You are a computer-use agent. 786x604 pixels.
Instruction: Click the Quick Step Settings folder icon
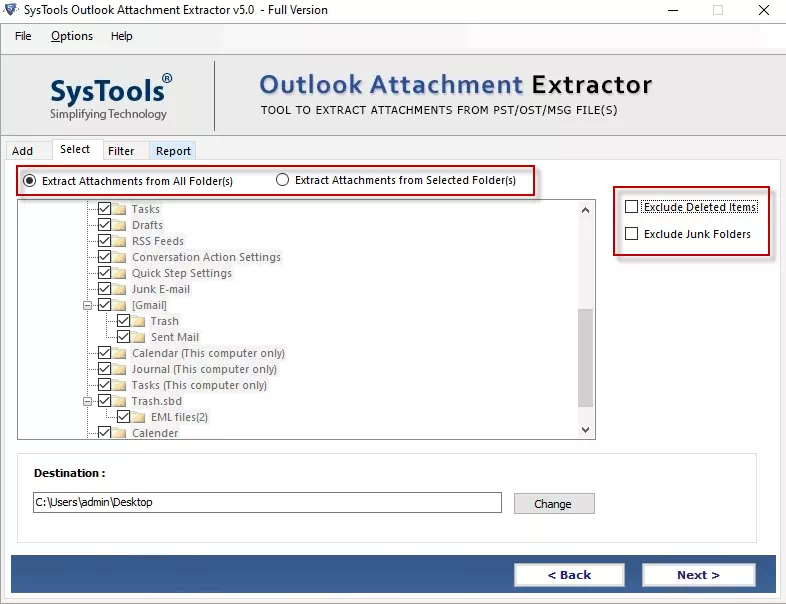(119, 273)
